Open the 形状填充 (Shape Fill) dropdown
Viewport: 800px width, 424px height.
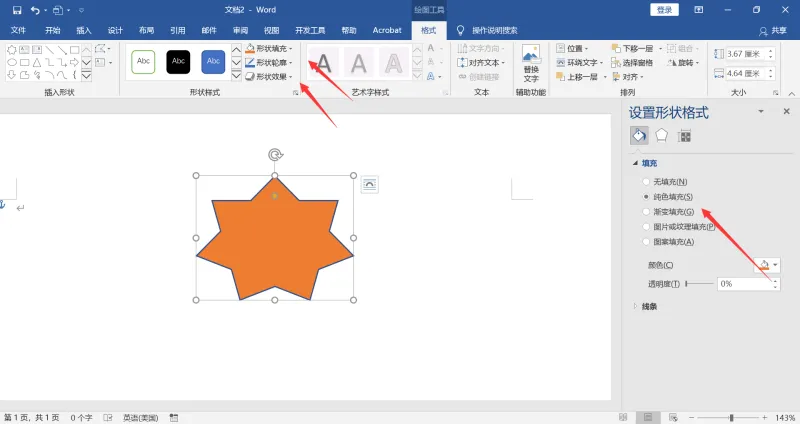pos(269,48)
